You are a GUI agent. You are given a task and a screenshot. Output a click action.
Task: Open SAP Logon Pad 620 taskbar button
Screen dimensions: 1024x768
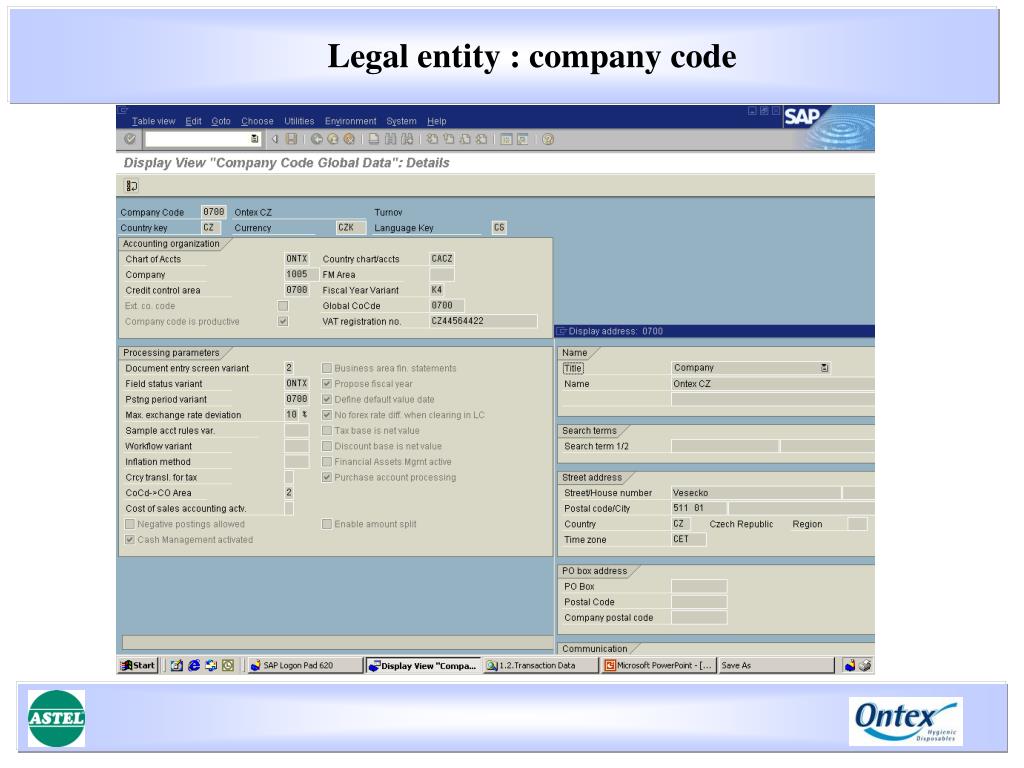(305, 665)
